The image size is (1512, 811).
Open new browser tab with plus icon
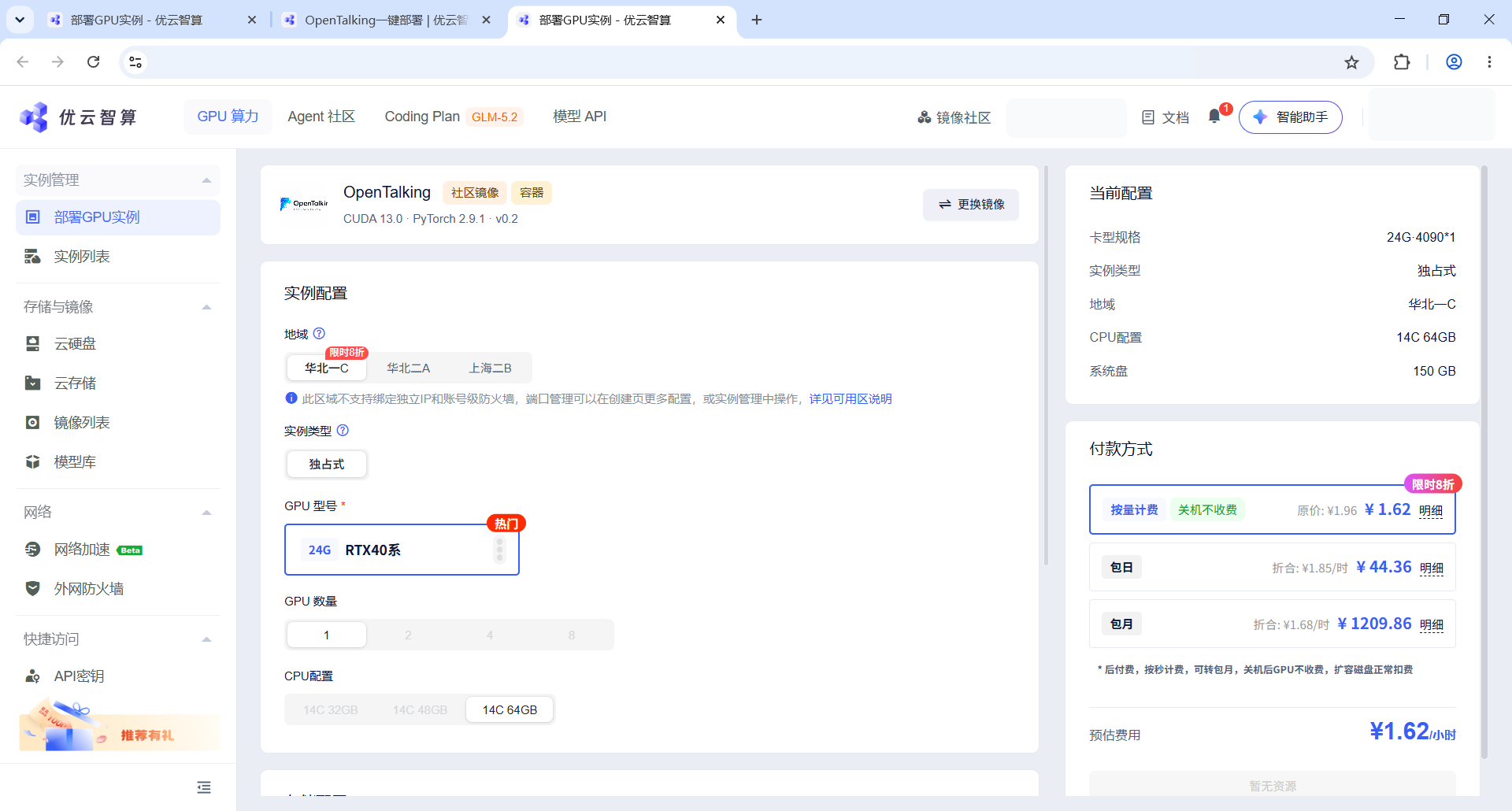pyautogui.click(x=757, y=20)
